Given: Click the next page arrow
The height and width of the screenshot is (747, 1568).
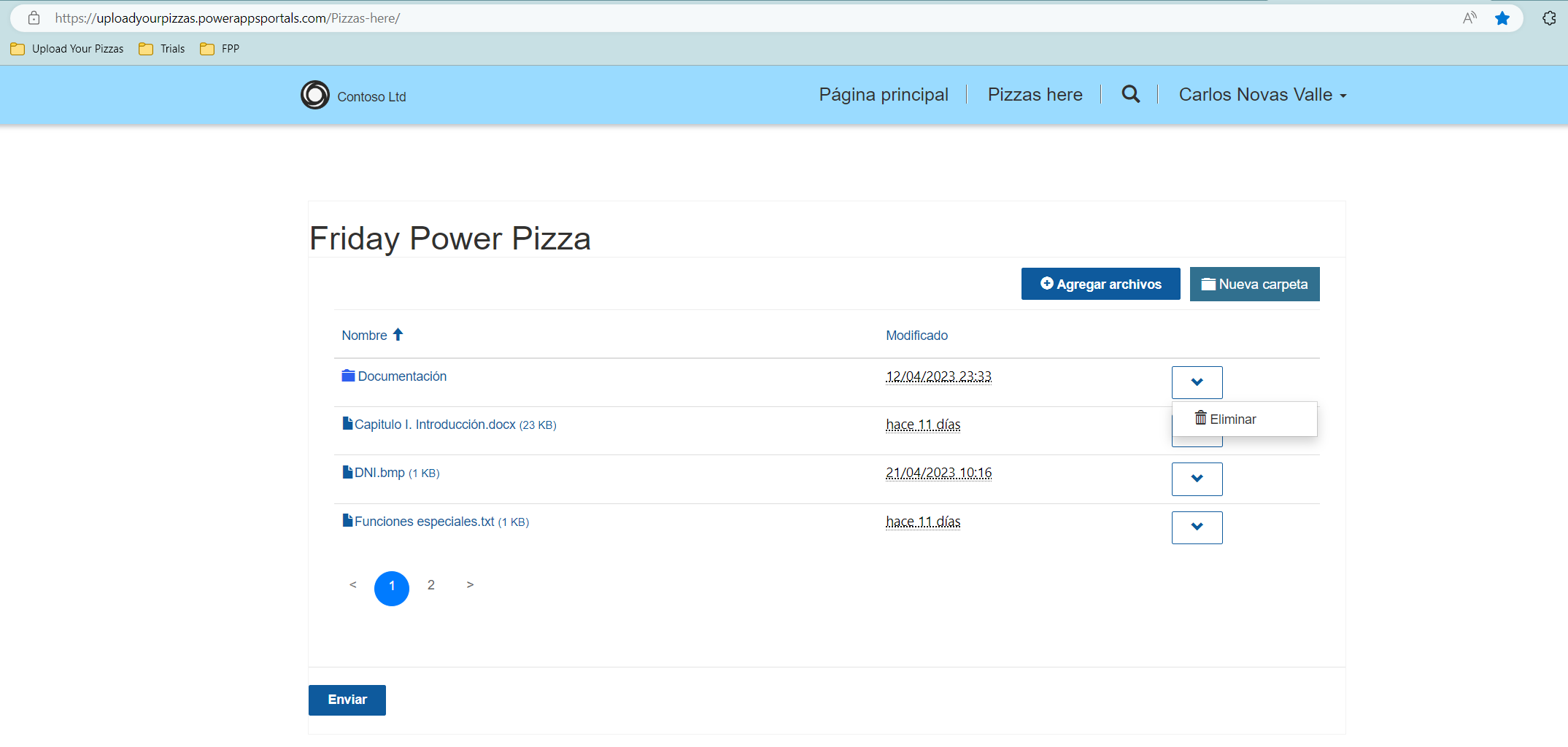Looking at the screenshot, I should coord(470,585).
